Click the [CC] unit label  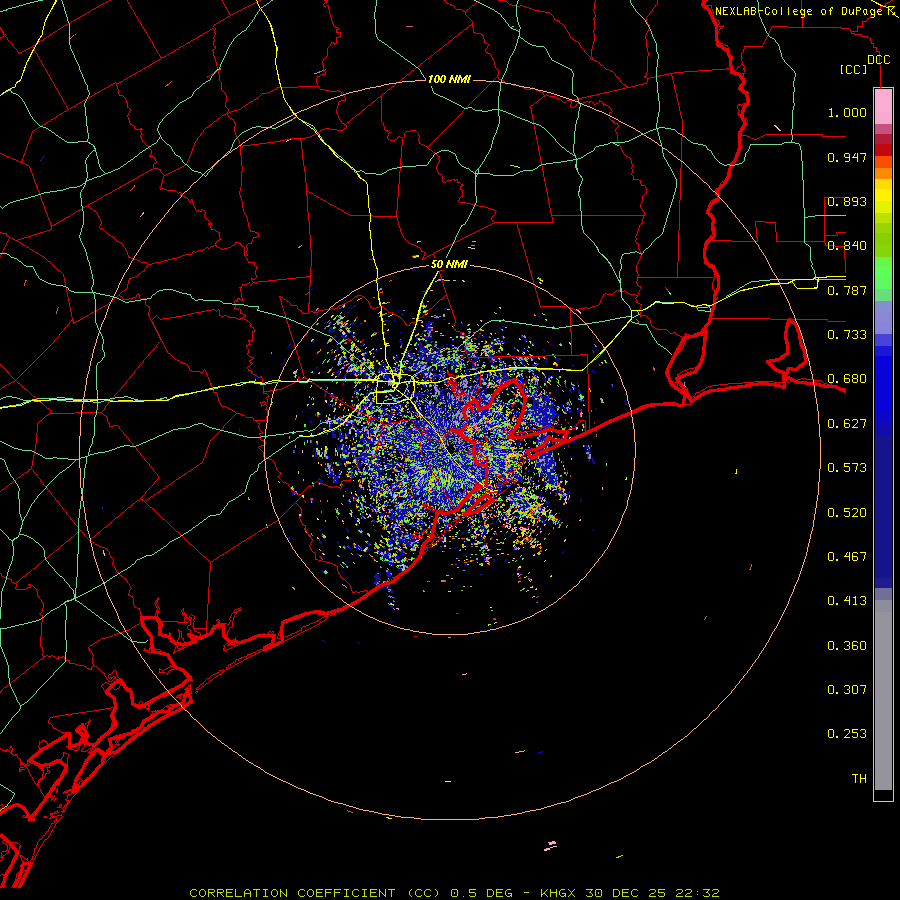click(x=853, y=69)
